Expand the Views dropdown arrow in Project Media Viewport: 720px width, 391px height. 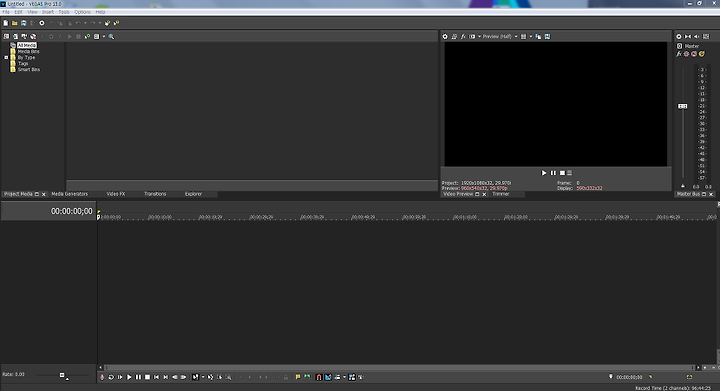coord(104,36)
